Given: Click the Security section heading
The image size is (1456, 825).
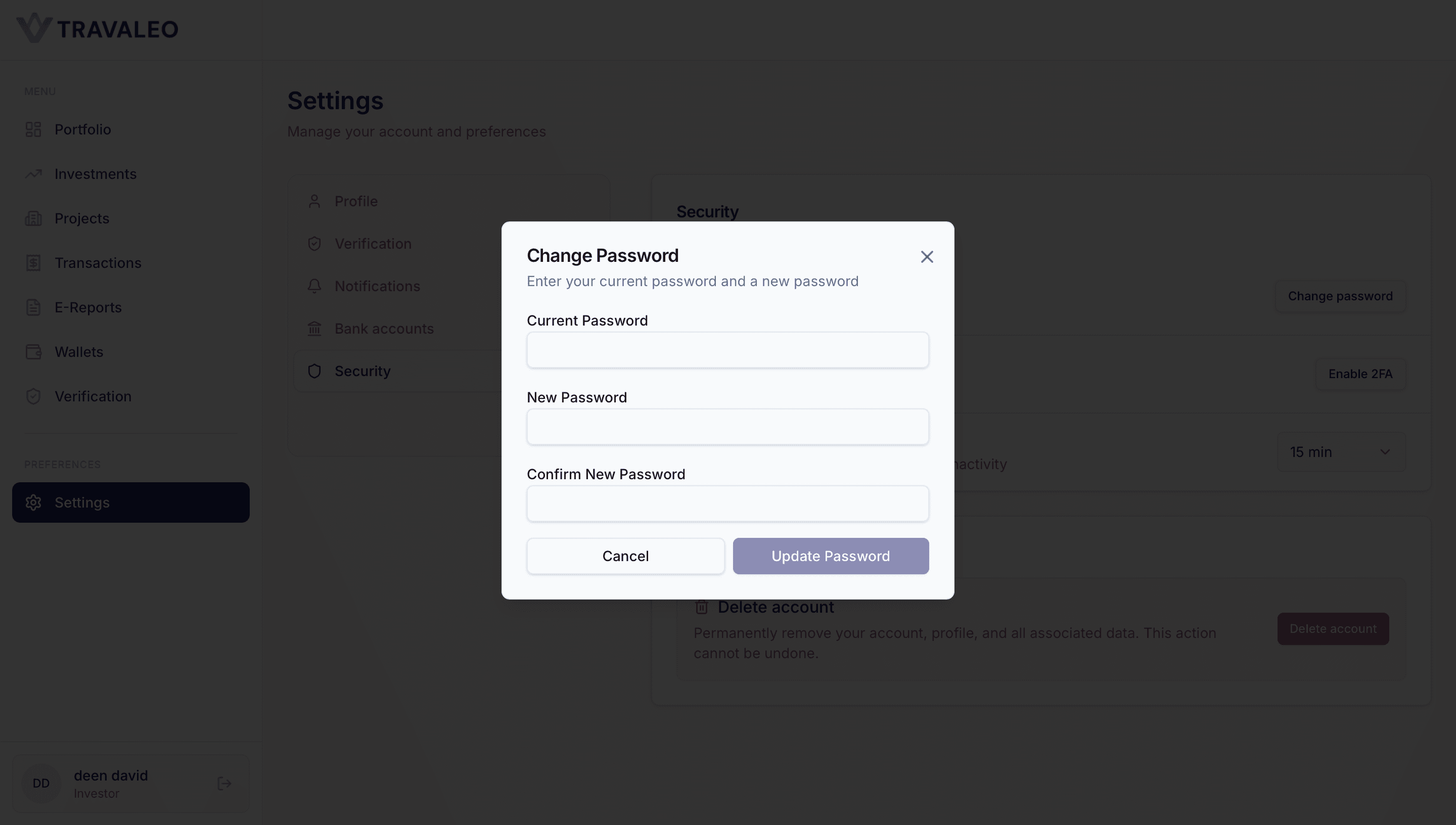Looking at the screenshot, I should 708,212.
